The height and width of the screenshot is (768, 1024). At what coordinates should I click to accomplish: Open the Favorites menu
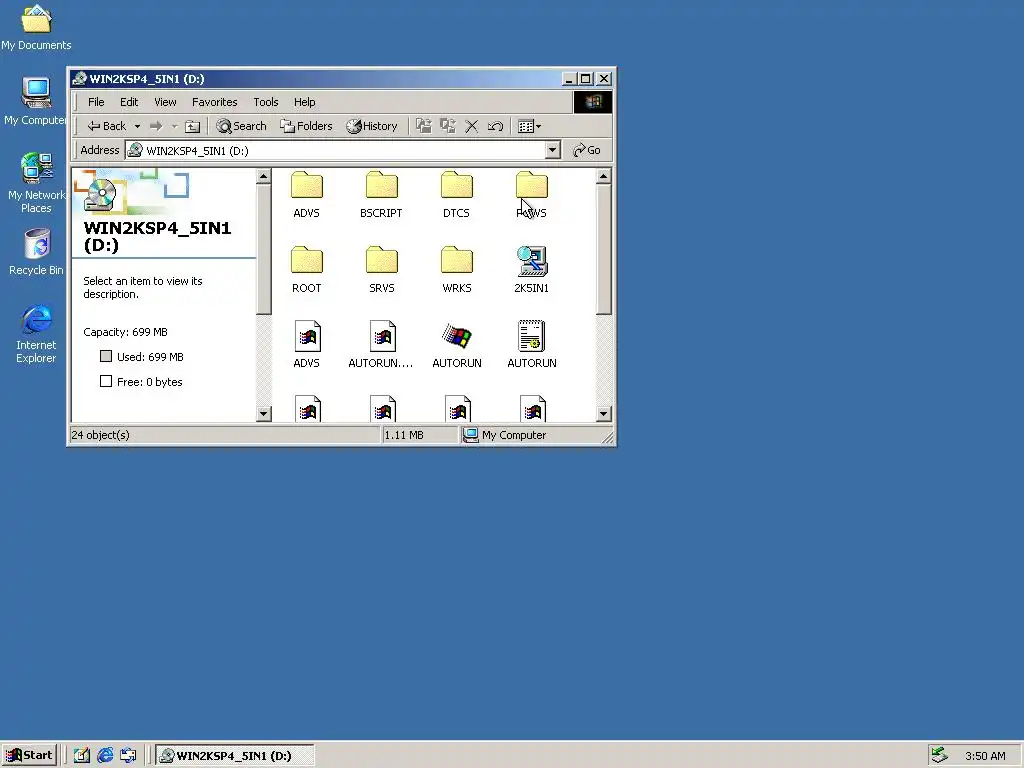click(x=214, y=102)
